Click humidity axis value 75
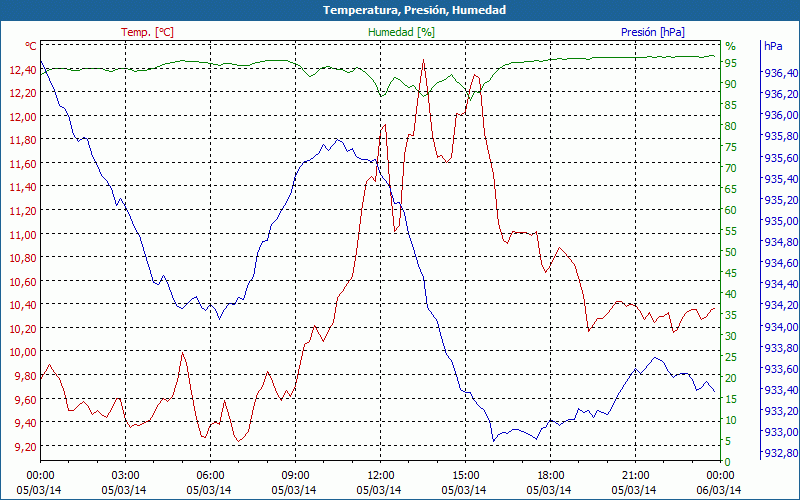Viewport: 800px width, 500px height. [731, 147]
